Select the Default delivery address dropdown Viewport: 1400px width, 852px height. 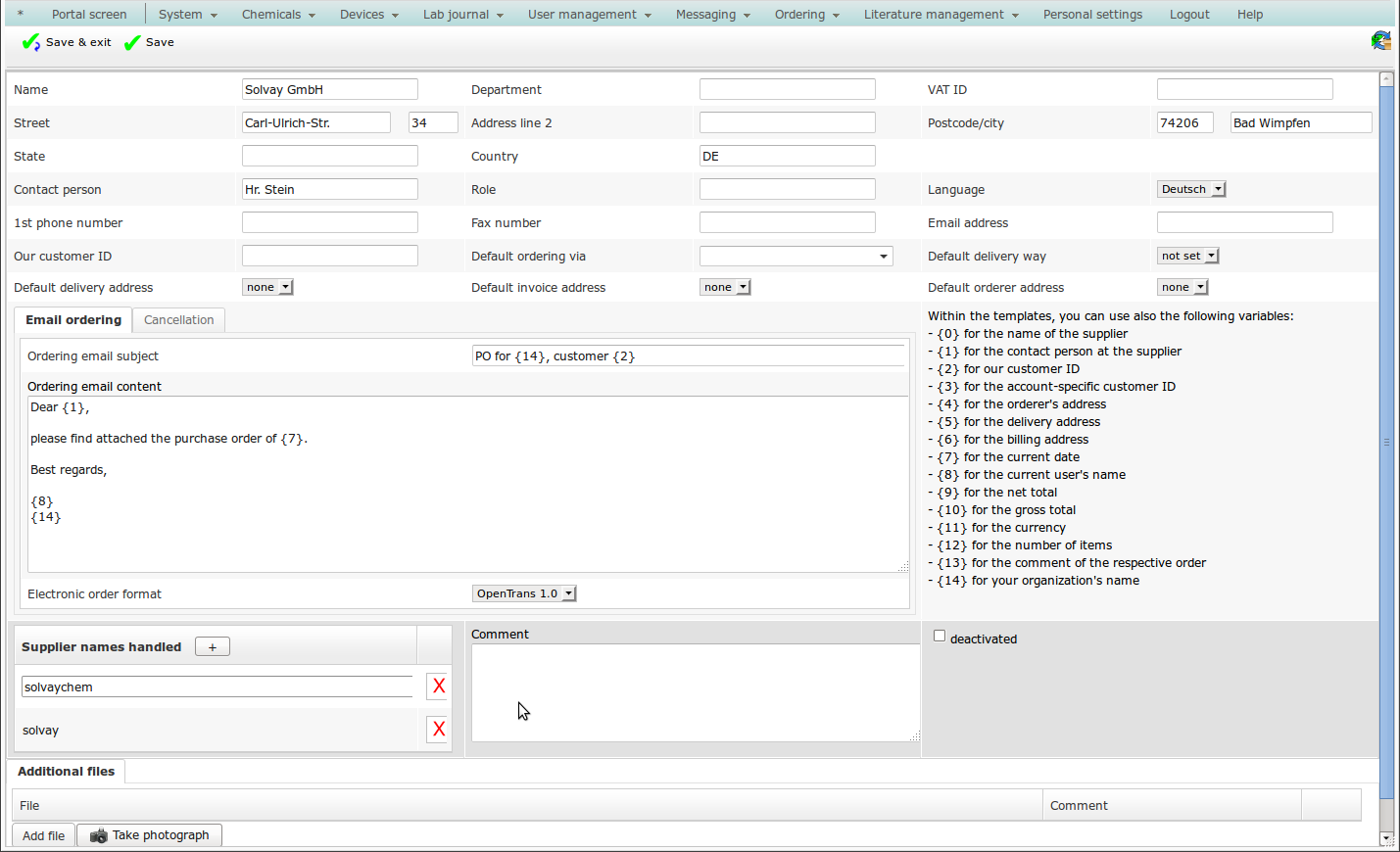(267, 287)
